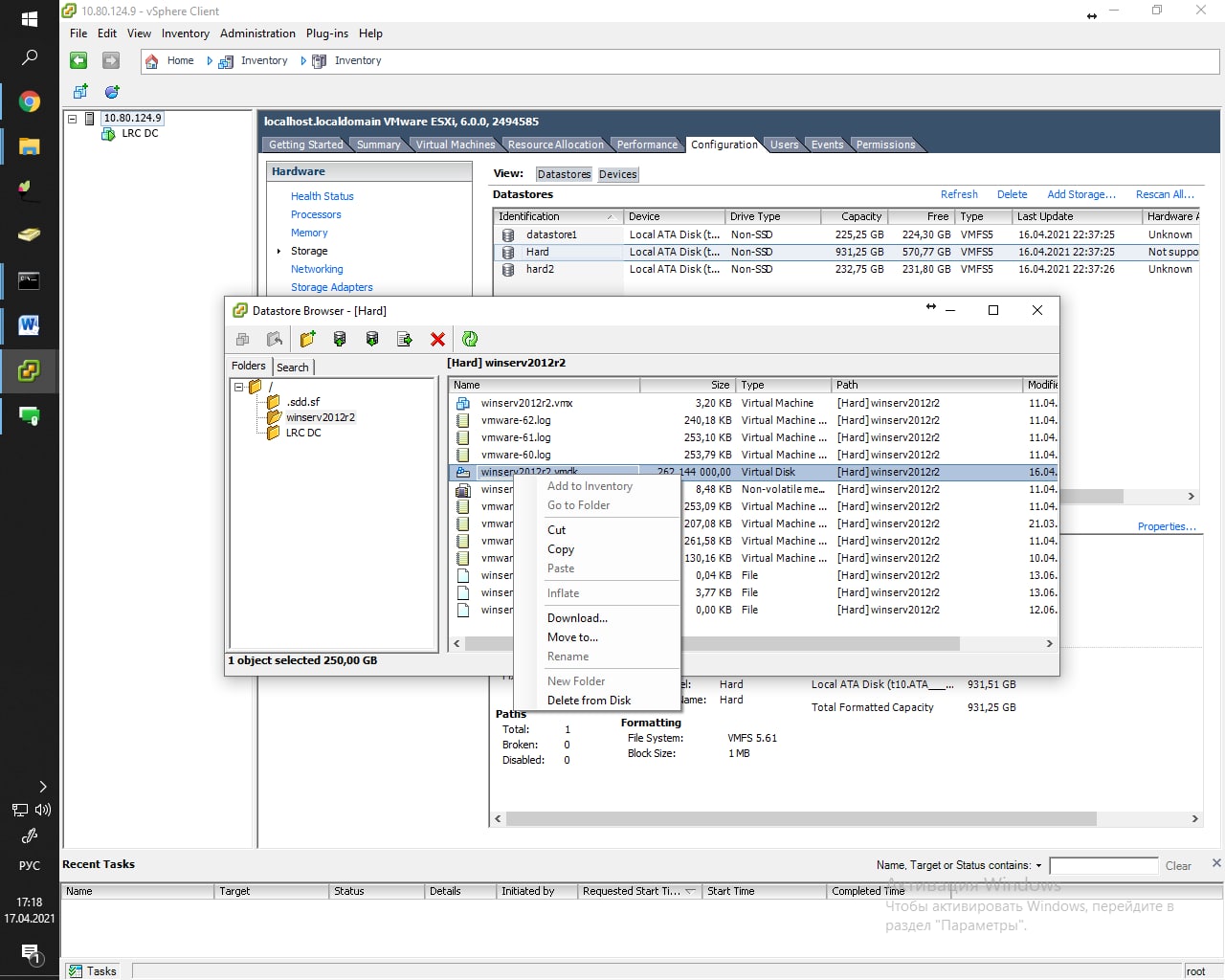The width and height of the screenshot is (1225, 980).
Task: Click the VM icon beside LRC DC in inventory
Action: [x=108, y=134]
